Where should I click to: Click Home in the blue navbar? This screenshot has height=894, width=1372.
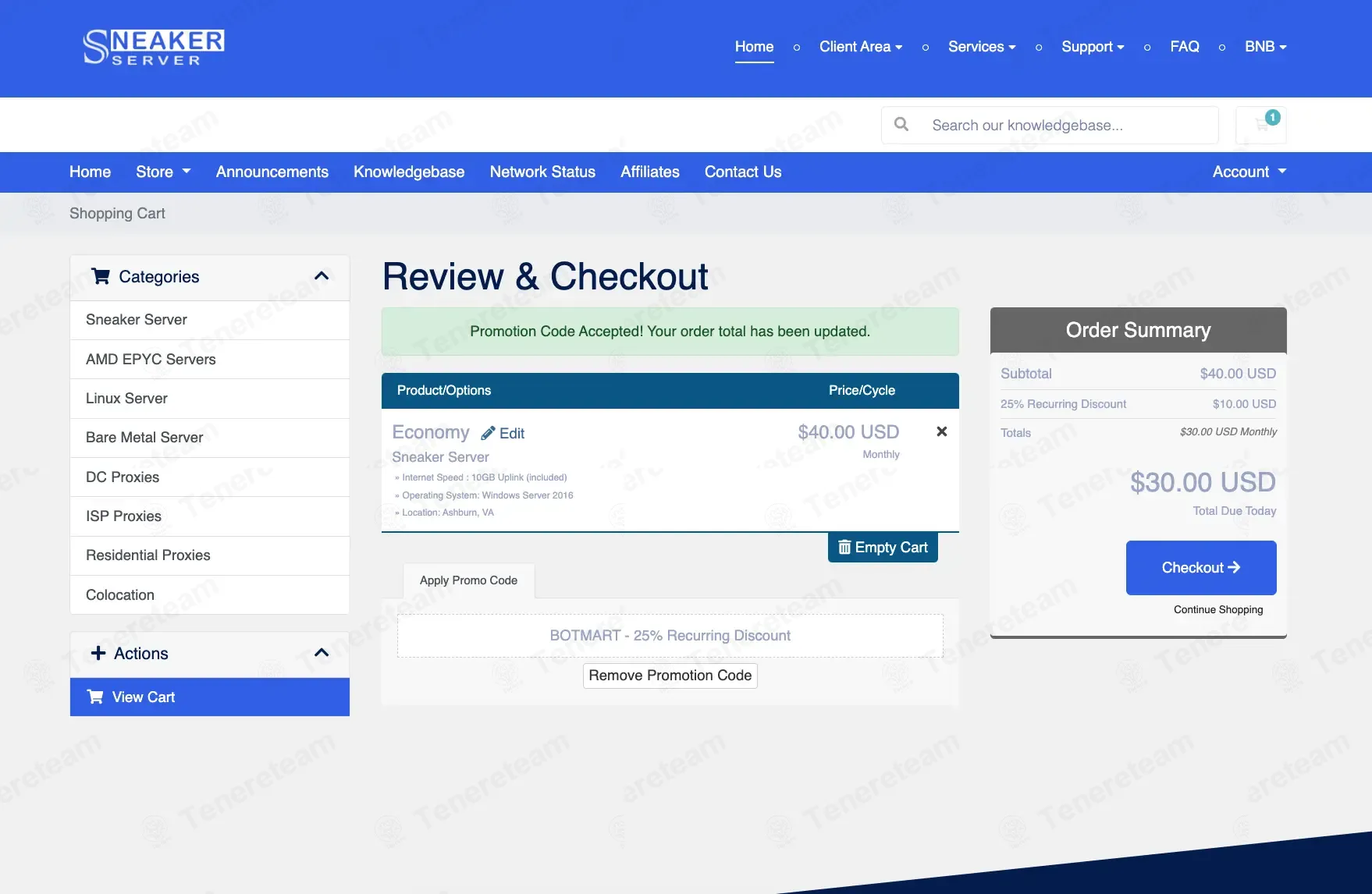pos(91,172)
